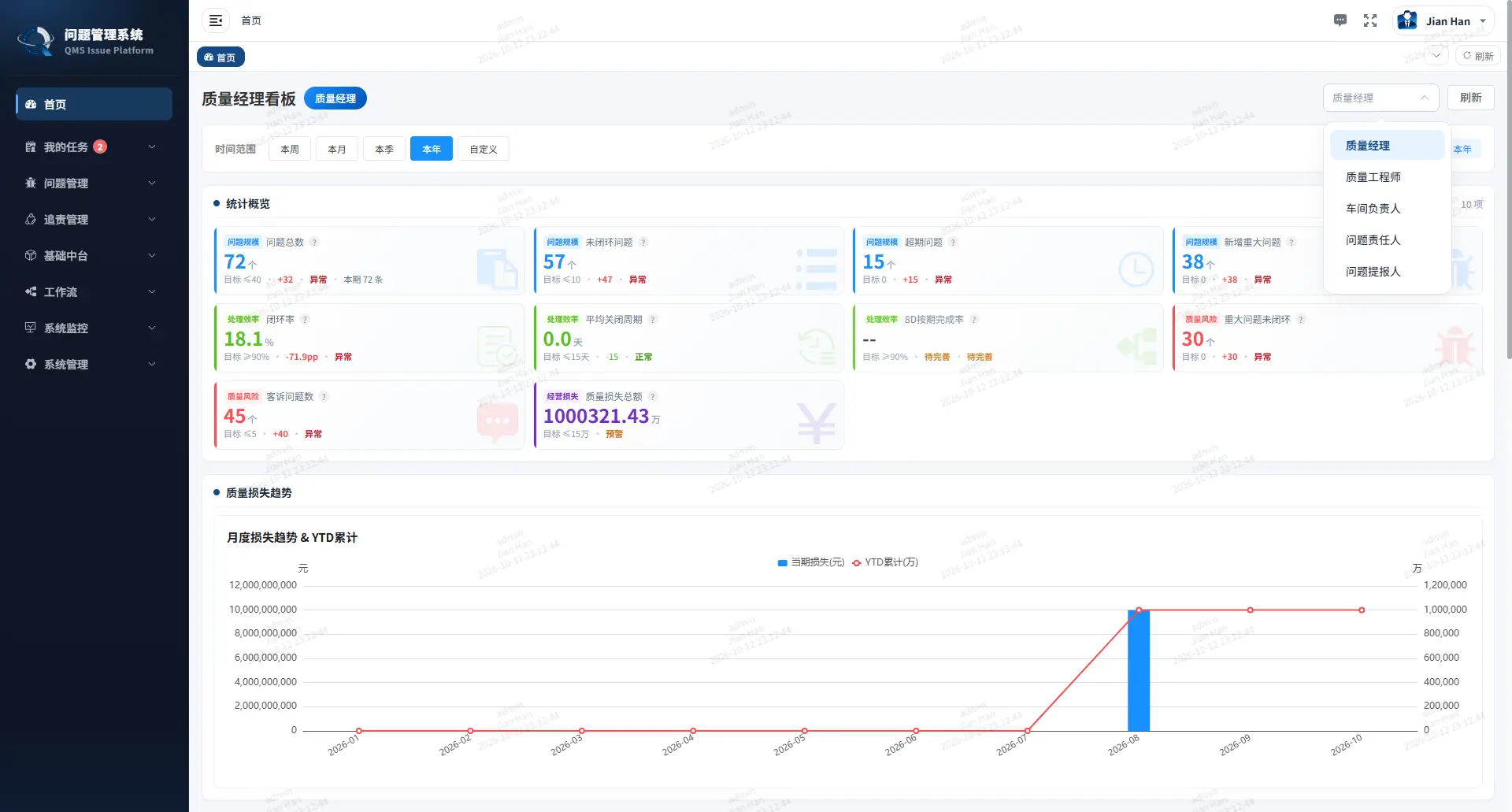Screen dimensions: 1512x812
Task: Expand the 系统监控 sidebar menu
Action: (x=94, y=328)
